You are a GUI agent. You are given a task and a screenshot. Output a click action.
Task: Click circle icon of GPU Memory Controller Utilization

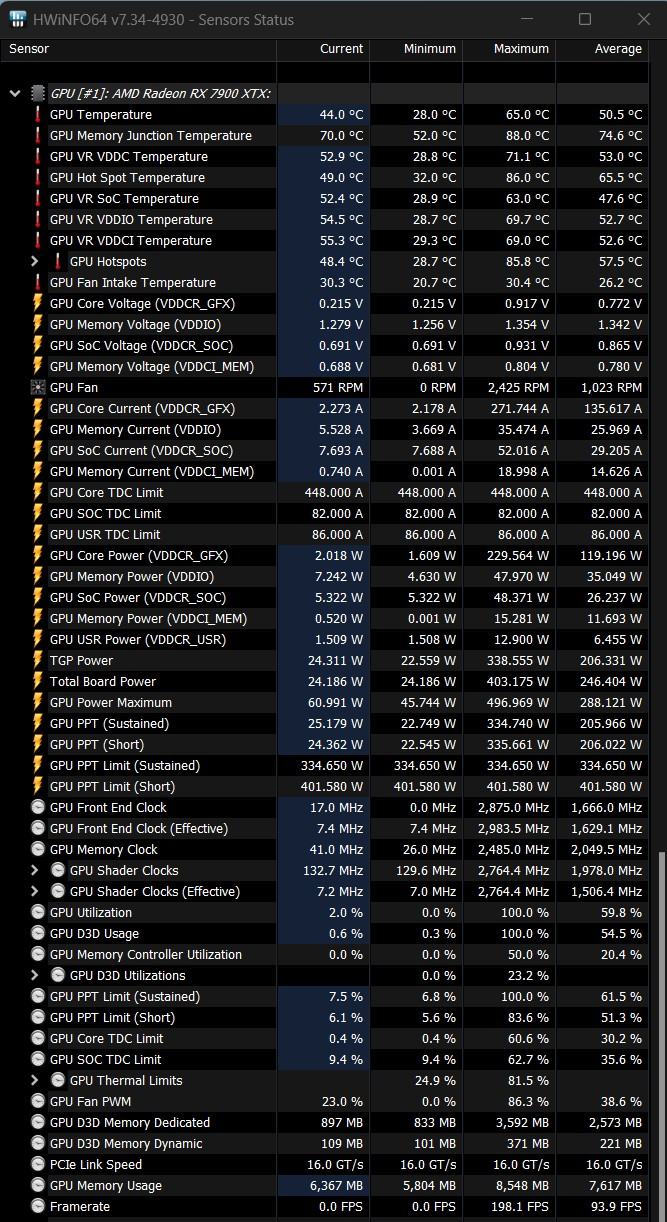pyautogui.click(x=38, y=954)
